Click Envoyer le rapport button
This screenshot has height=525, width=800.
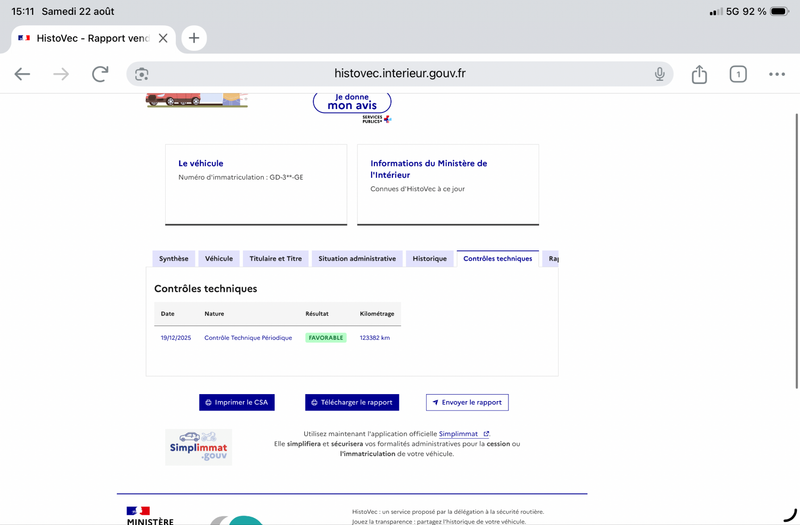tap(467, 403)
